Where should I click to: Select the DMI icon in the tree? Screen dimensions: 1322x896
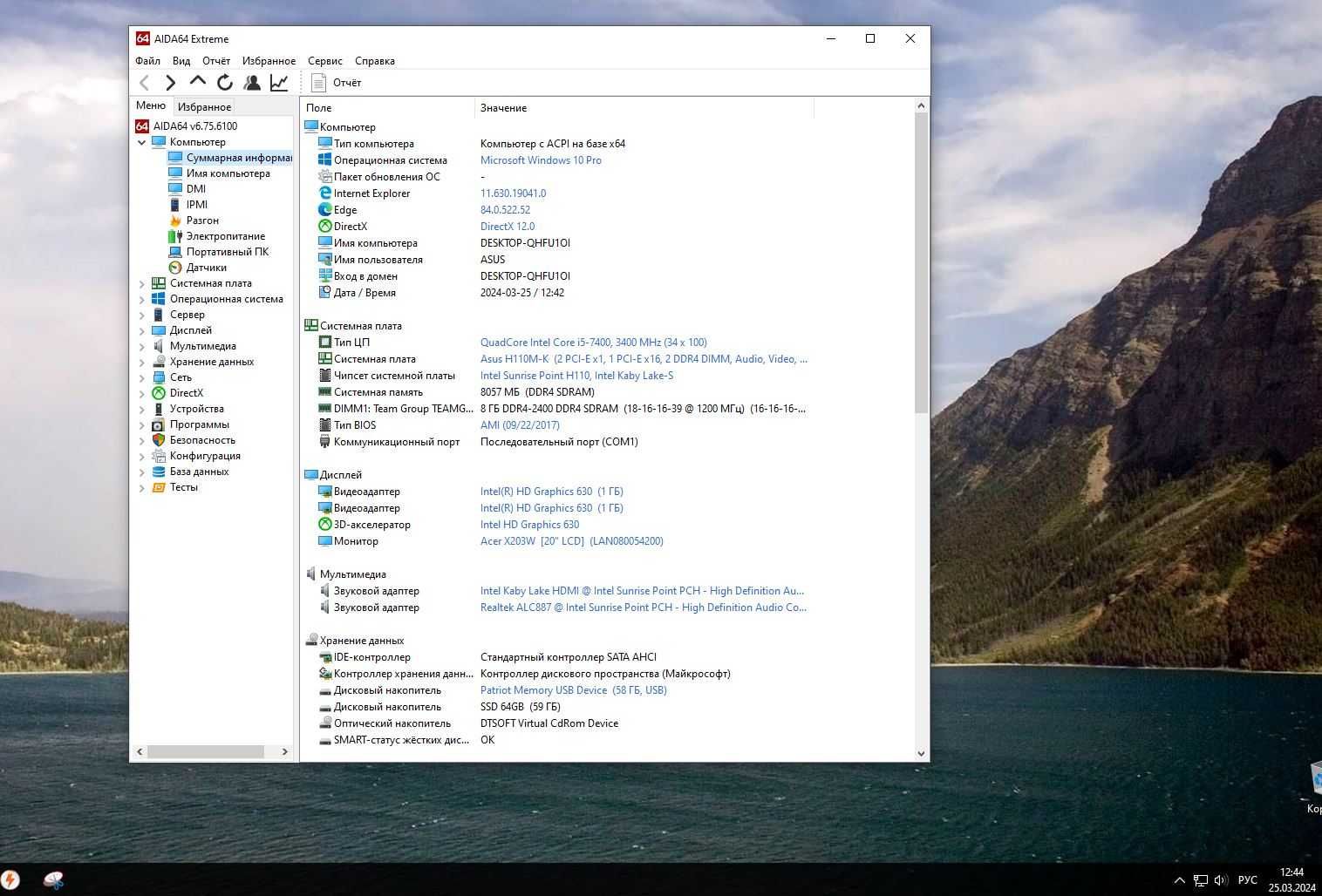tap(175, 189)
